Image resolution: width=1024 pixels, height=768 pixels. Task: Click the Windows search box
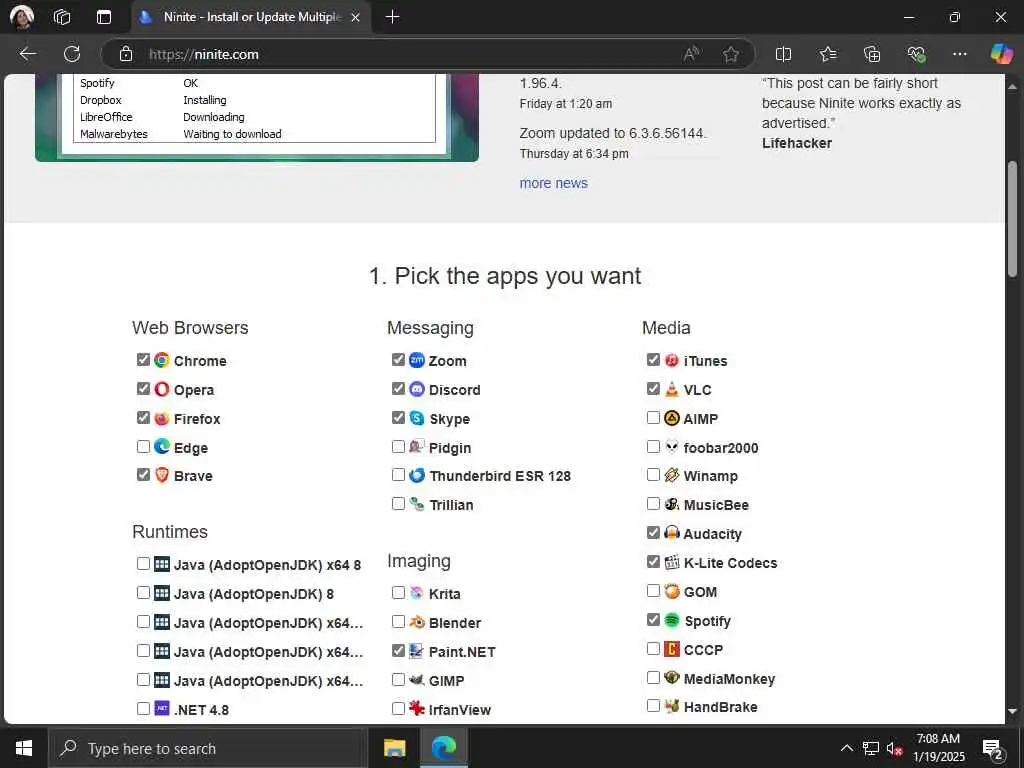[x=208, y=748]
